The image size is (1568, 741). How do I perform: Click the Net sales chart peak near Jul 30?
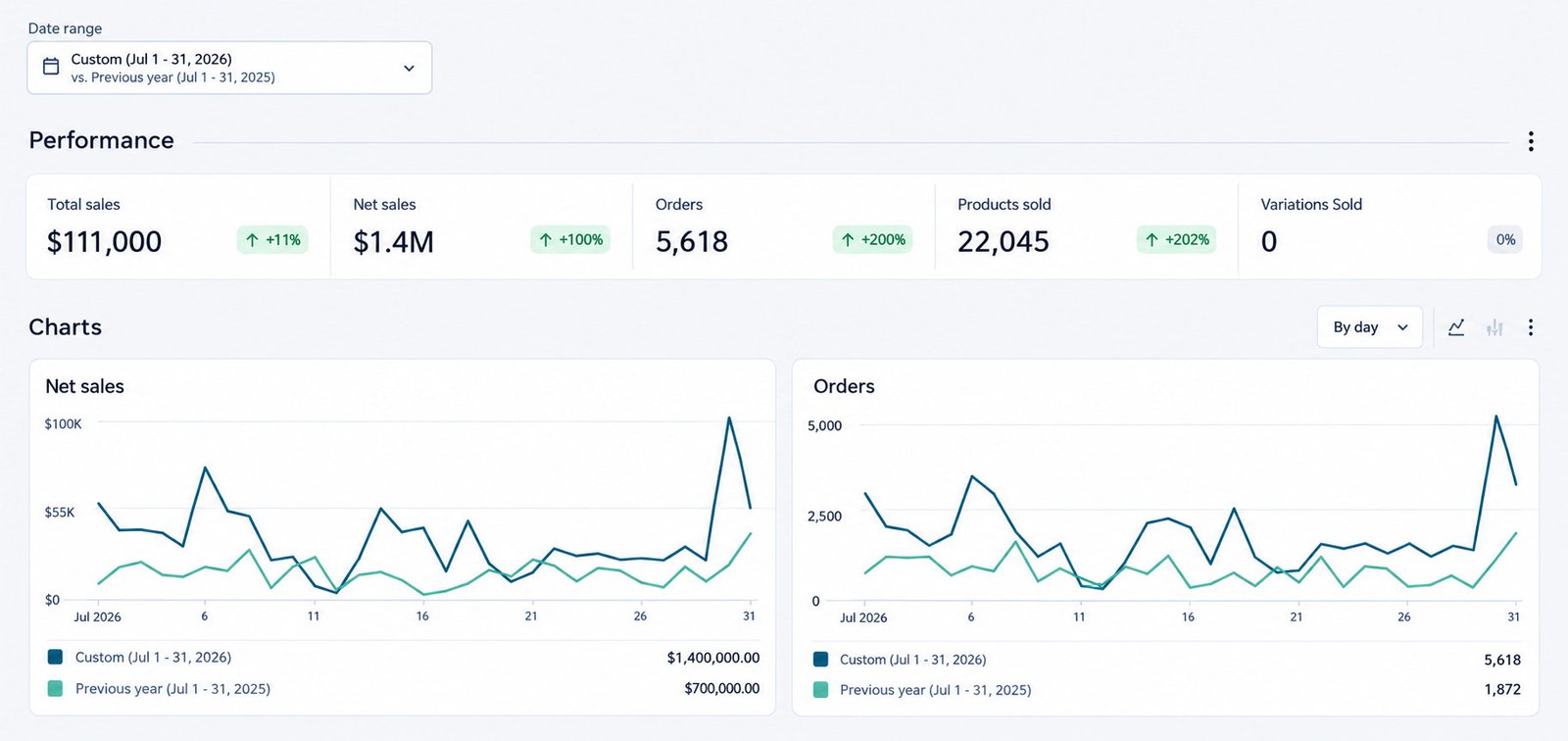click(x=728, y=419)
